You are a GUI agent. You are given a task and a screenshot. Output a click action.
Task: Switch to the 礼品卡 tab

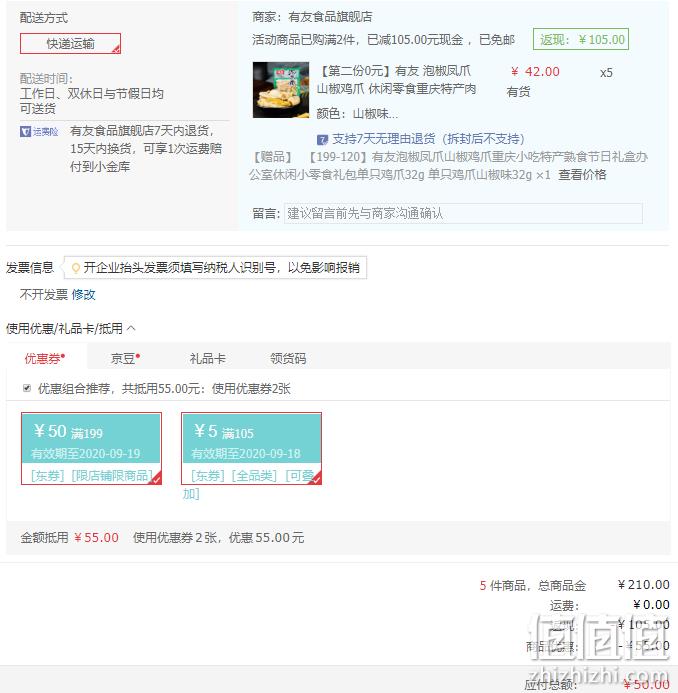tap(207, 358)
